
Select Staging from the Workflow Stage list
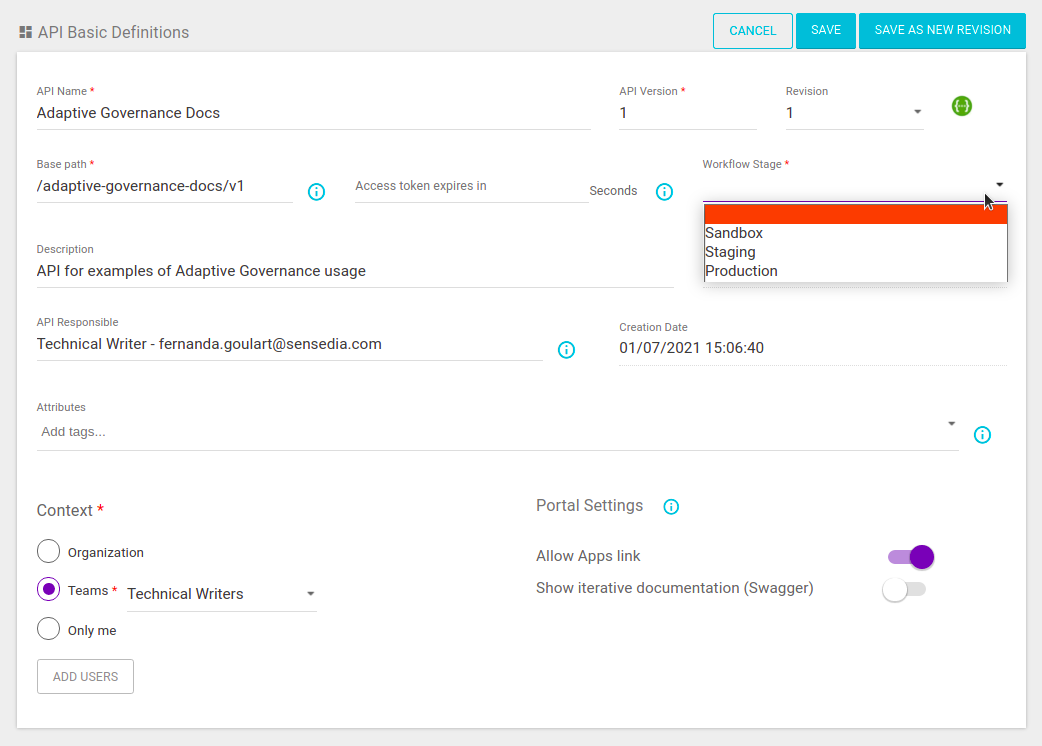[730, 252]
